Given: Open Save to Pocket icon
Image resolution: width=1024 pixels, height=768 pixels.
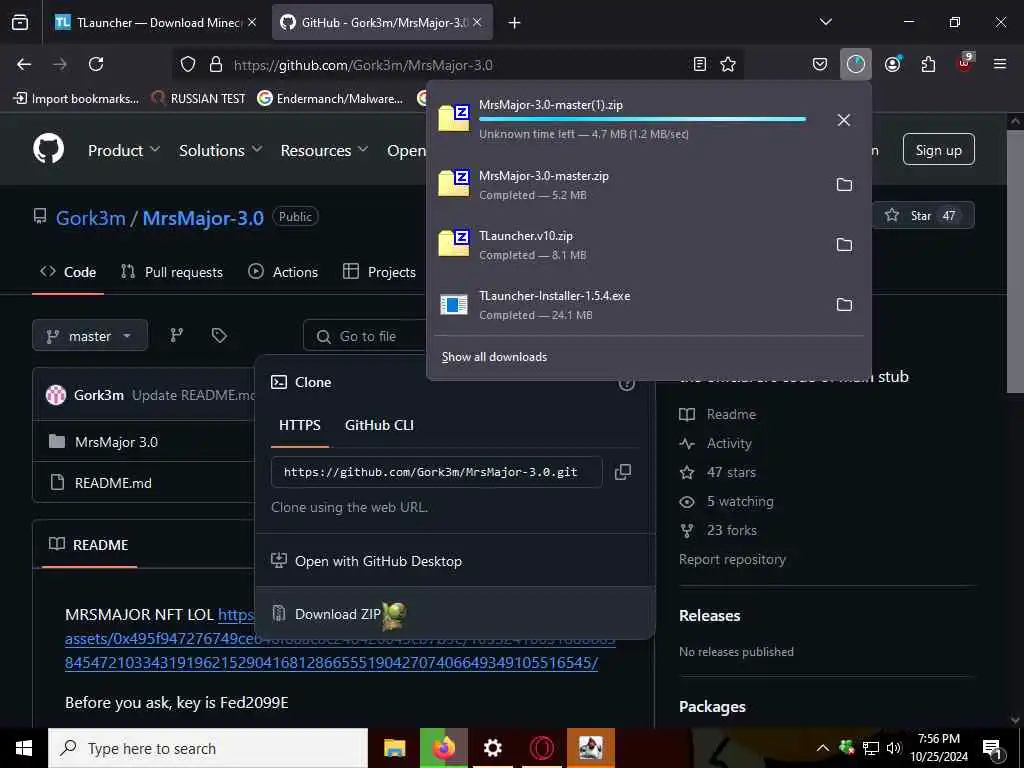Looking at the screenshot, I should pos(820,64).
